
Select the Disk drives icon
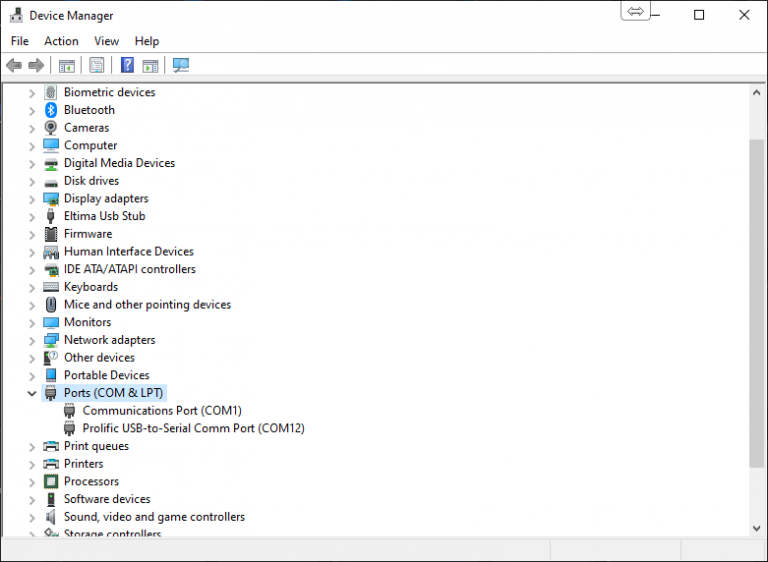(x=50, y=182)
